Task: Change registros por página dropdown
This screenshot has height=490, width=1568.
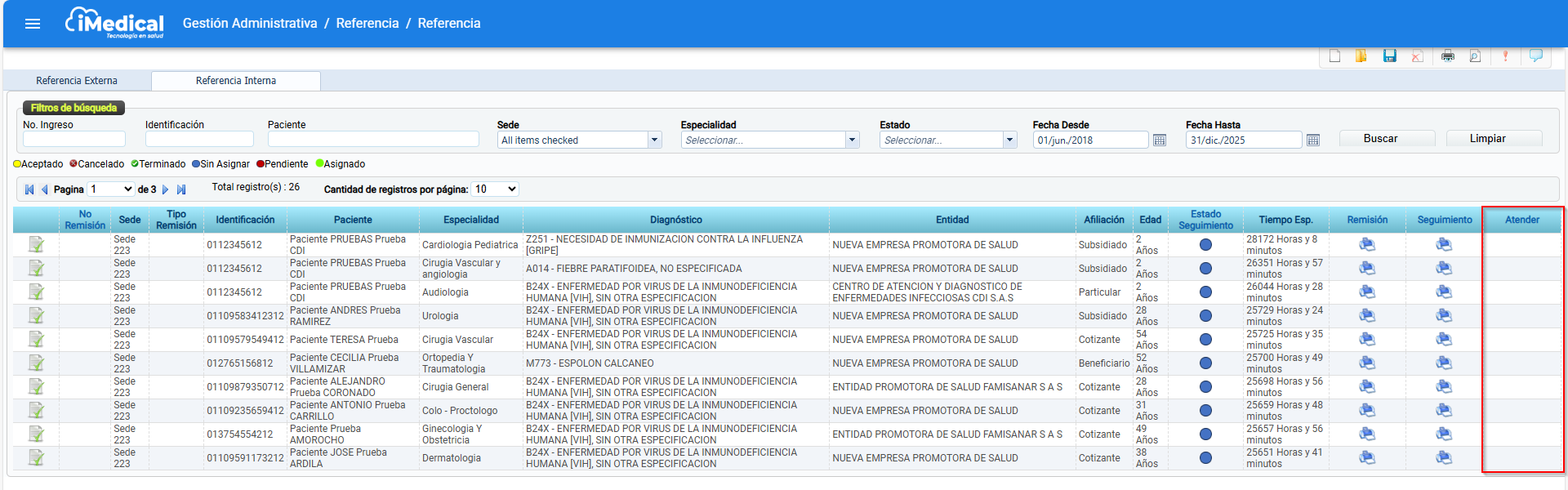Action: (495, 189)
